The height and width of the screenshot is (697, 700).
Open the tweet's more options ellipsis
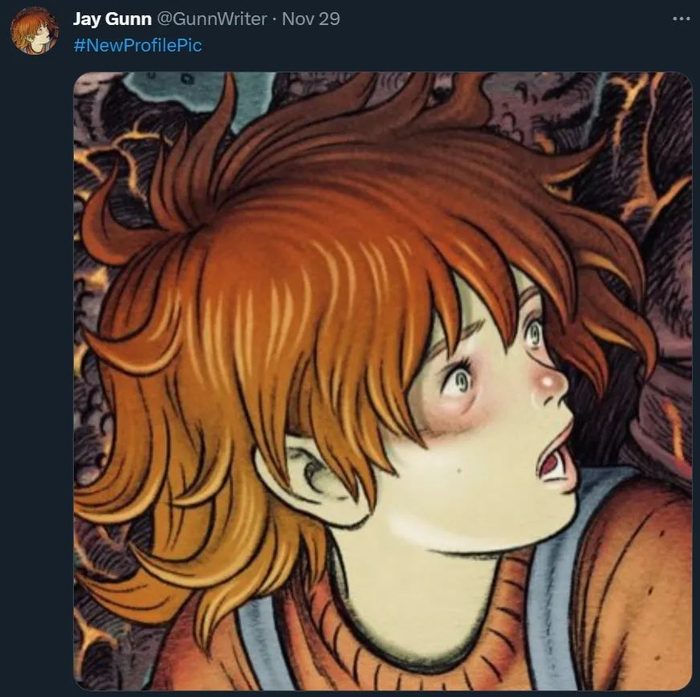tap(680, 19)
